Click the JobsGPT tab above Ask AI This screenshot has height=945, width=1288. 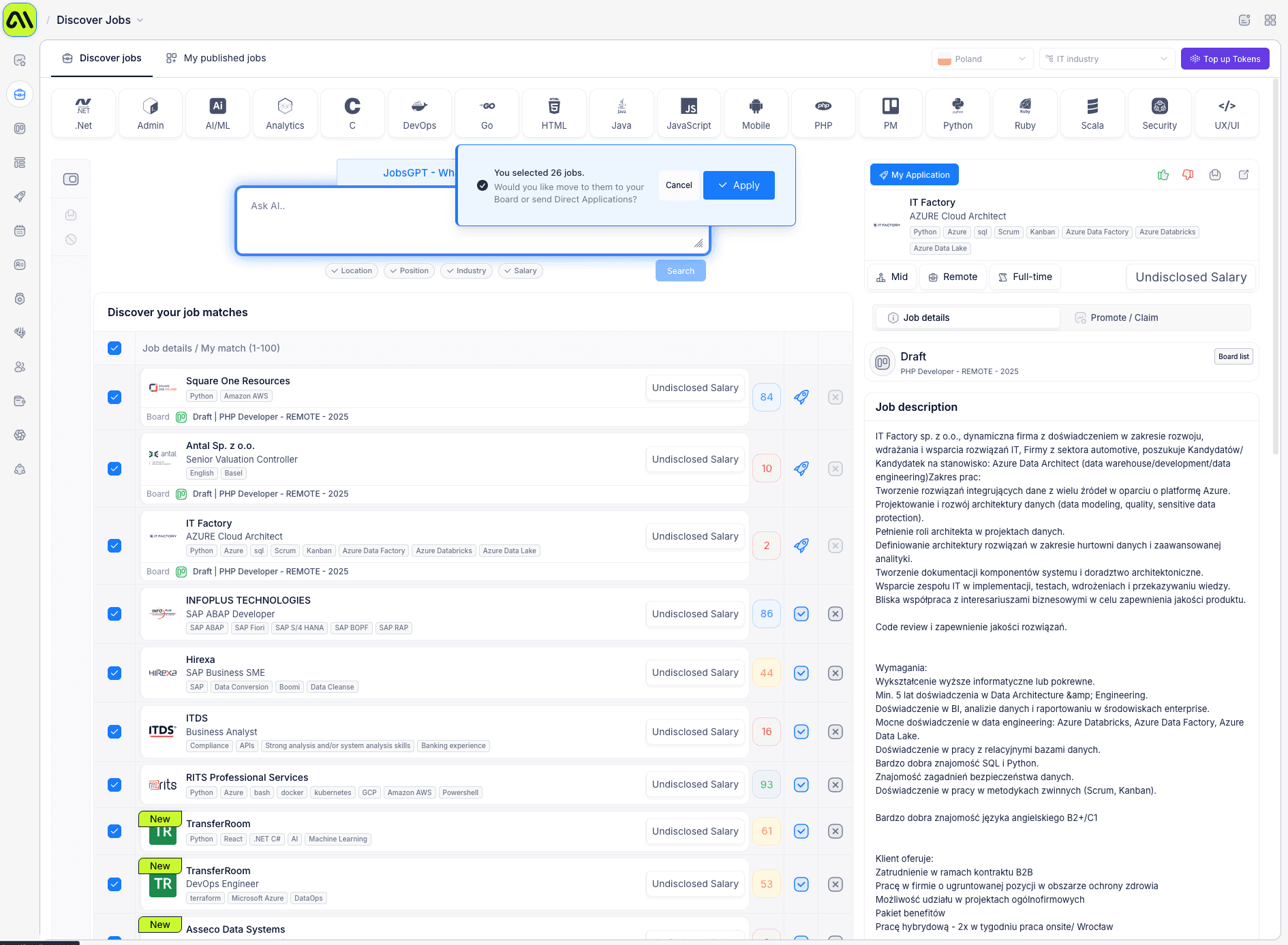[397, 173]
